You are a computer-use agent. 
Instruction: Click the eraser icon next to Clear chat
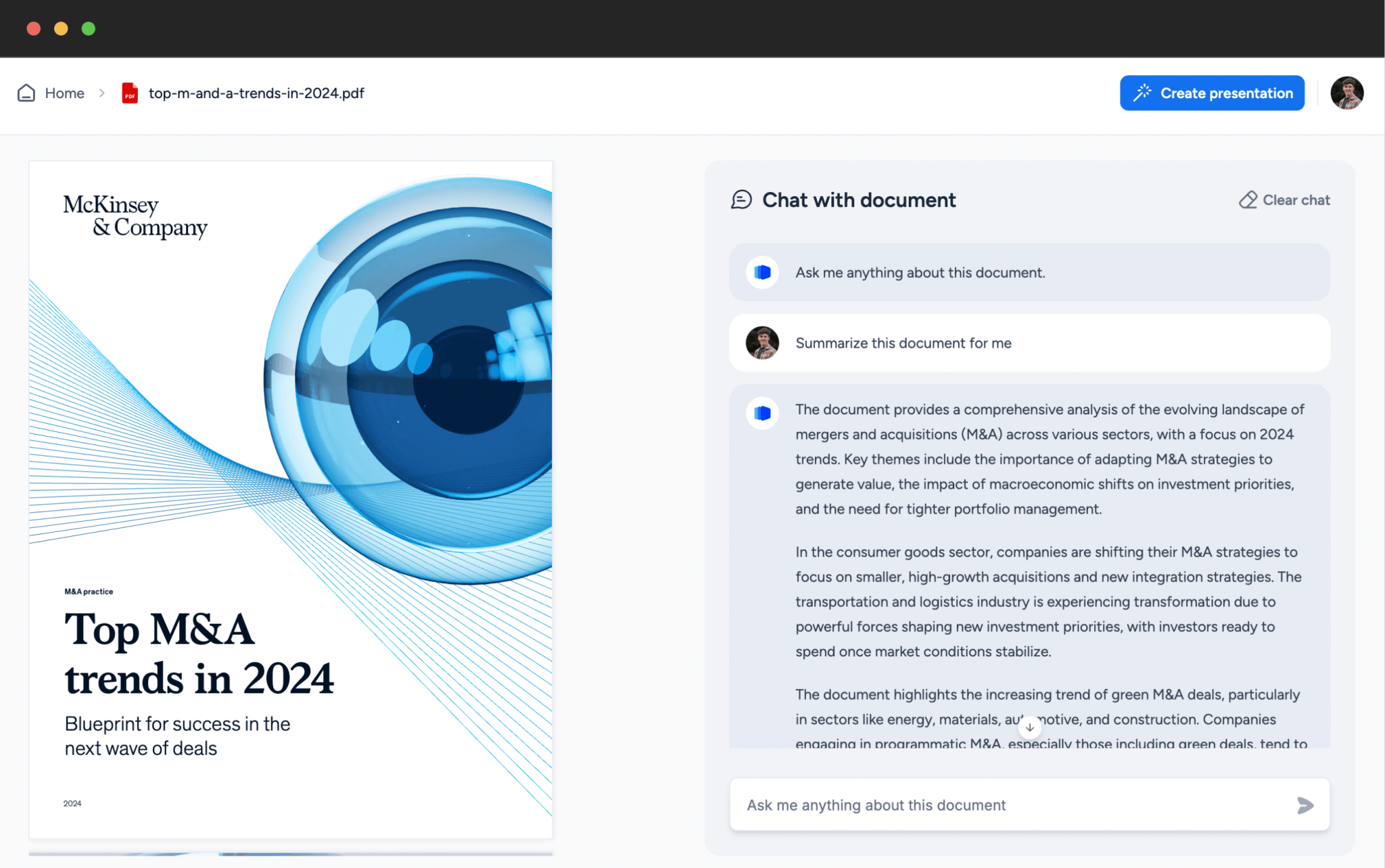tap(1248, 199)
